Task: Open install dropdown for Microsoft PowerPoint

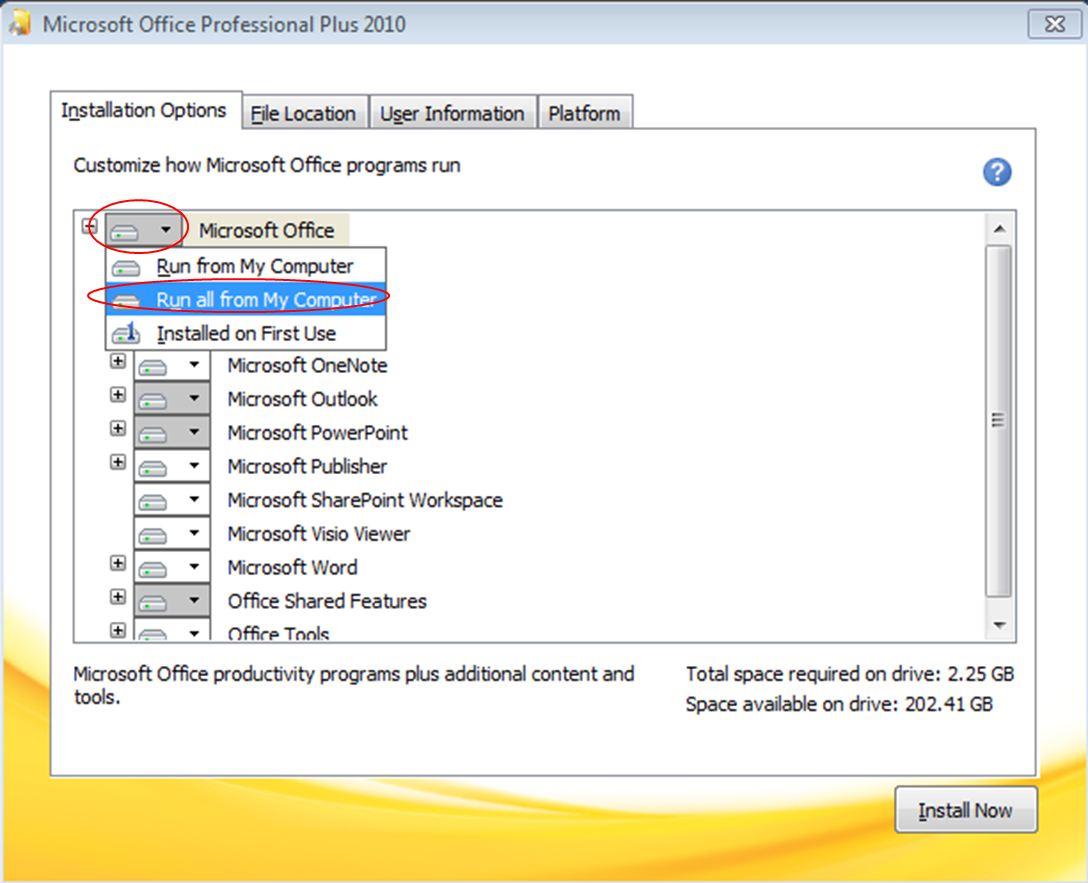Action: [172, 432]
